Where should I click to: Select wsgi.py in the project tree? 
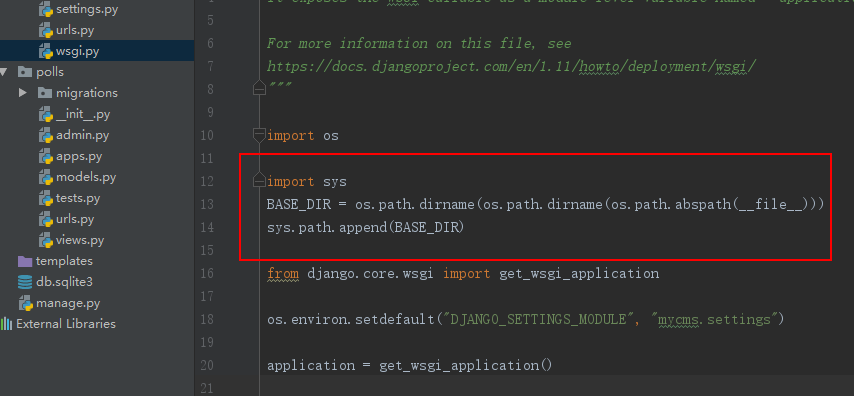point(77,51)
